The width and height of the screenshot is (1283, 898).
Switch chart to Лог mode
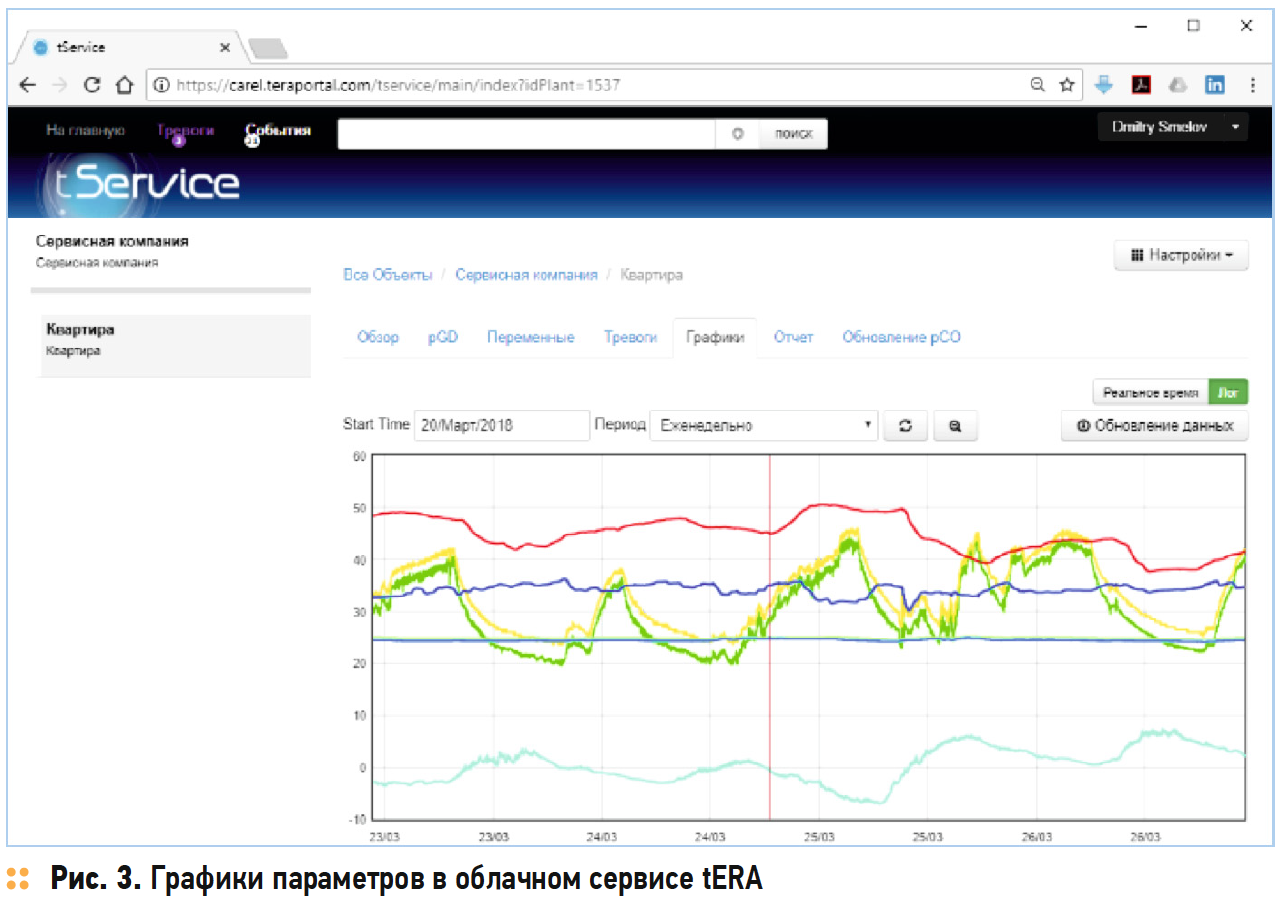click(1229, 393)
